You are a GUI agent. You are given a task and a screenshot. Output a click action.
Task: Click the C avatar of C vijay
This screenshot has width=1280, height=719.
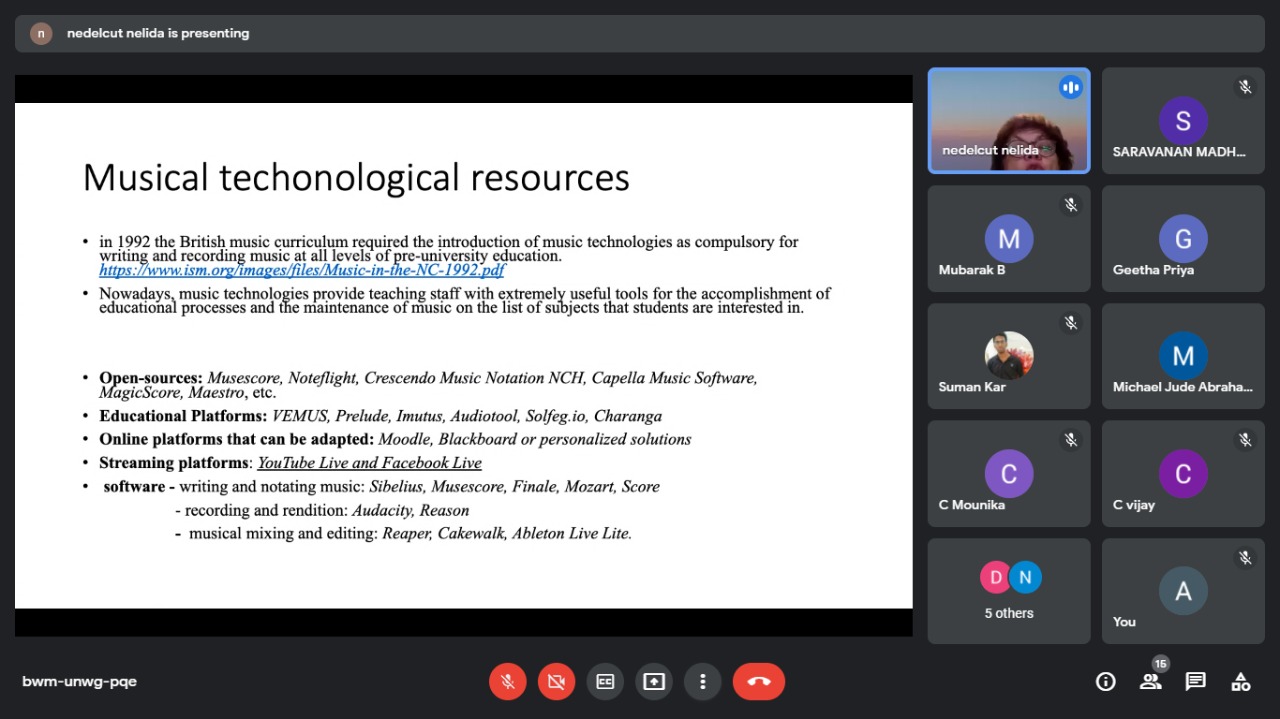point(1183,473)
